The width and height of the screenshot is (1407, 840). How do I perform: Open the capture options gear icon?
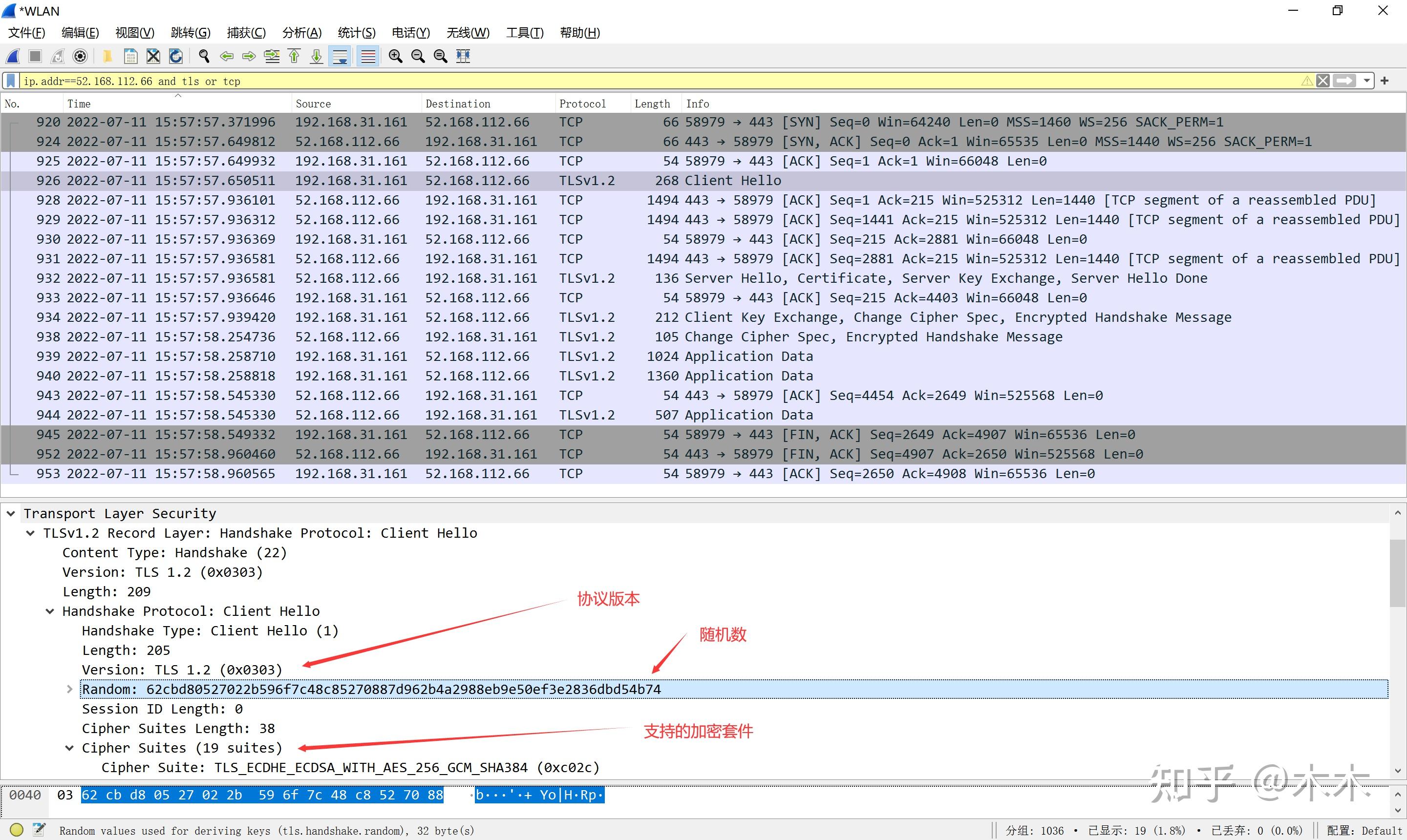(x=81, y=56)
